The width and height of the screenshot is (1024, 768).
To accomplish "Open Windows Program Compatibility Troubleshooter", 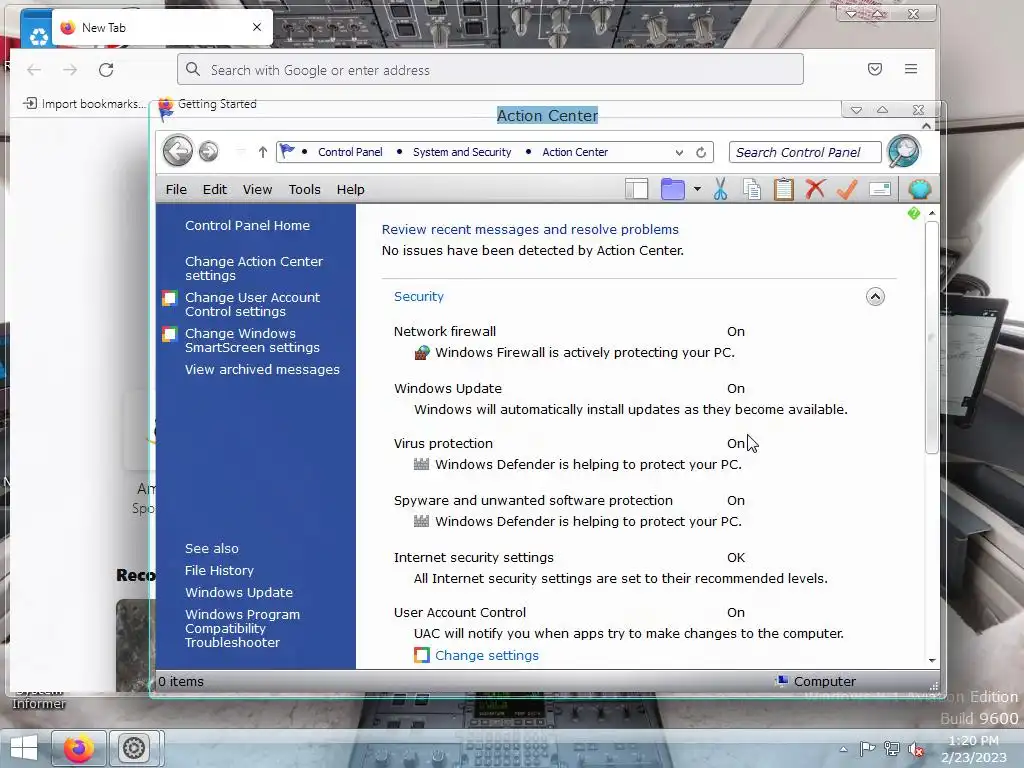I will pos(242,628).
